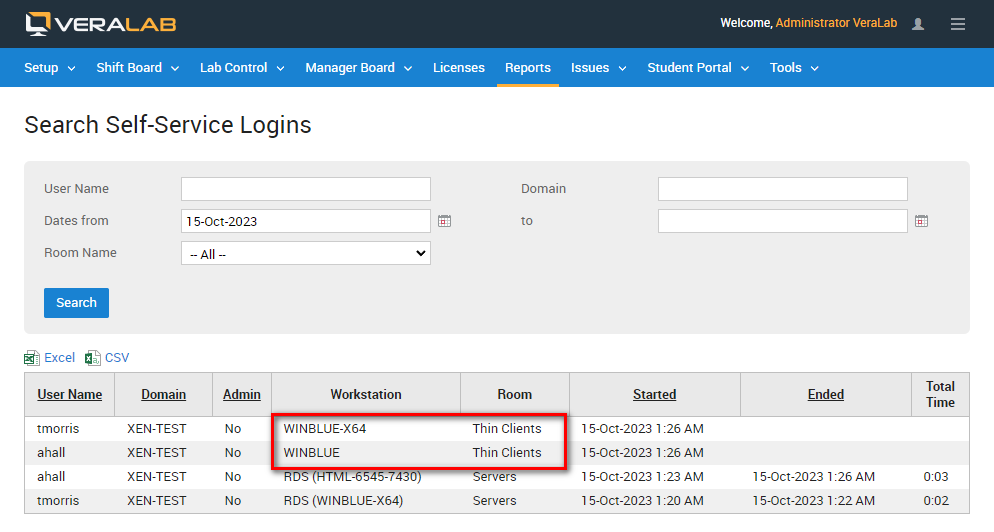Click 15-Oct-2023 1:20 AM started cell

(642, 501)
